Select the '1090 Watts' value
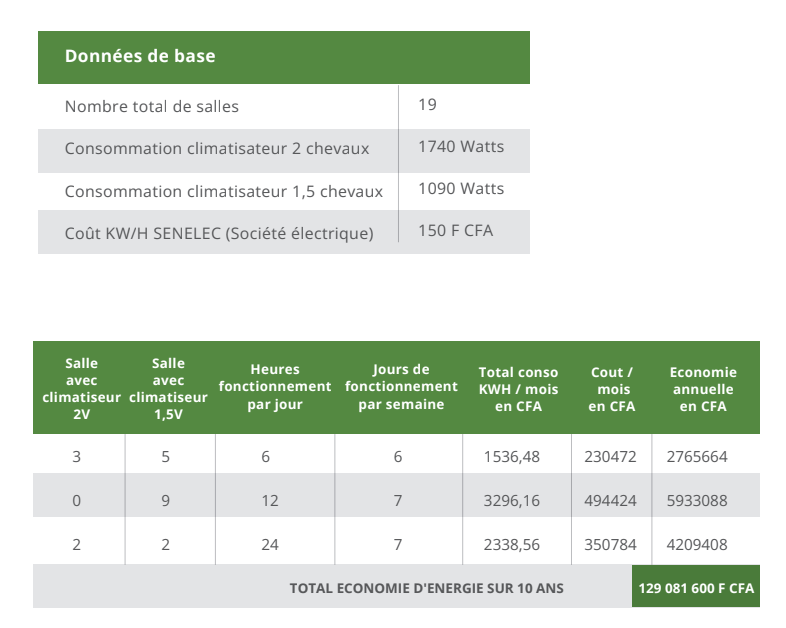Screen dimensions: 786x628 461,189
